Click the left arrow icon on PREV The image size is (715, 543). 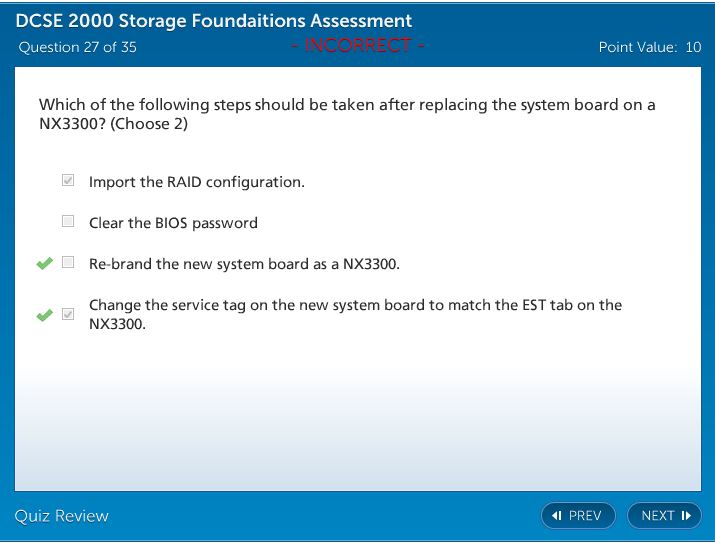(557, 516)
